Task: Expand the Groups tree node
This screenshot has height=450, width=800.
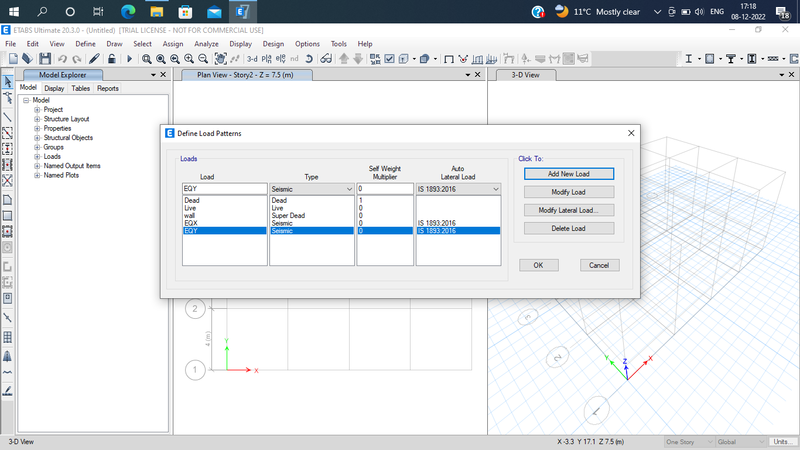Action: click(37, 147)
